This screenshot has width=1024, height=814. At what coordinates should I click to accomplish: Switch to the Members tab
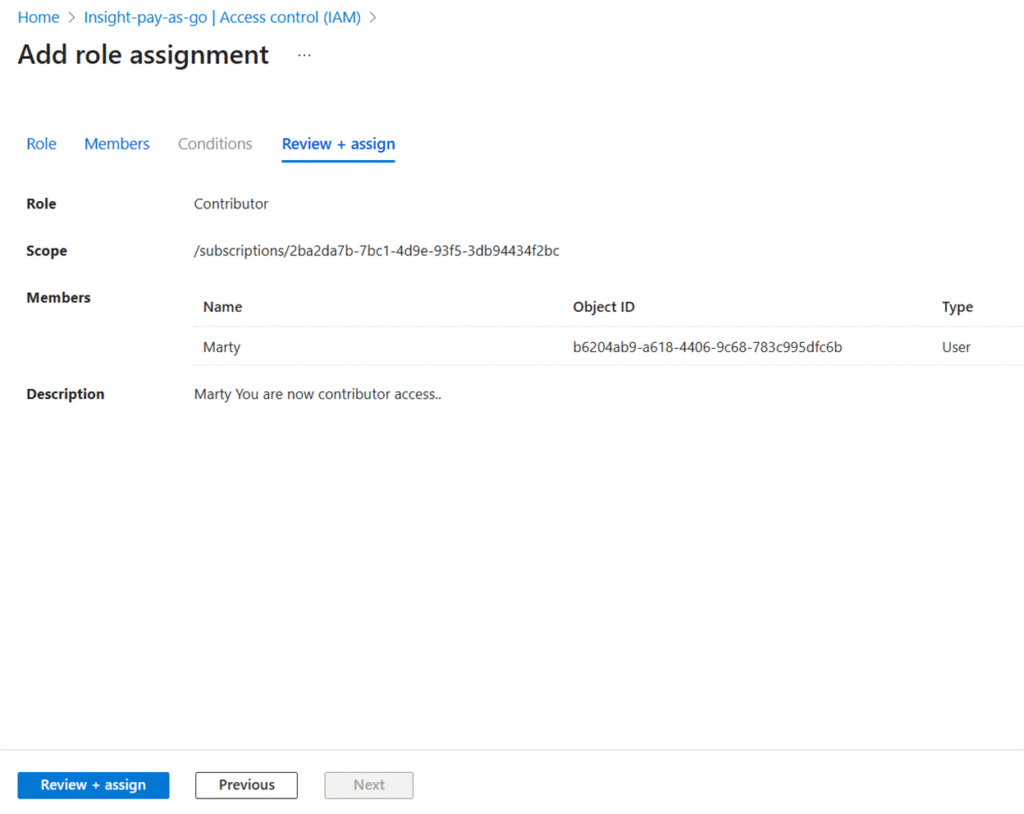coord(117,144)
